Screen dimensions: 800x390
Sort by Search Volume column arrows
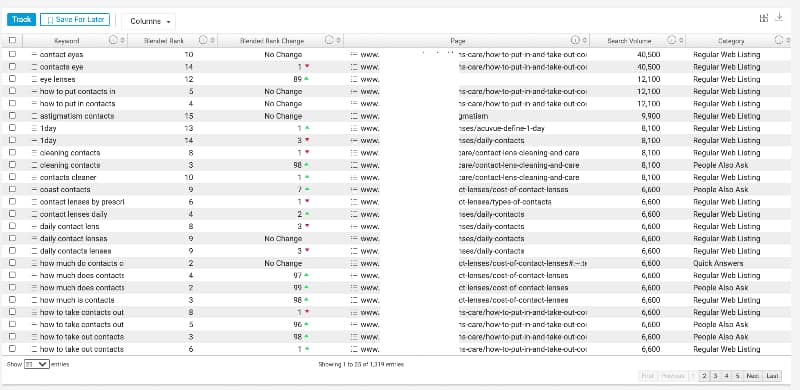(681, 40)
